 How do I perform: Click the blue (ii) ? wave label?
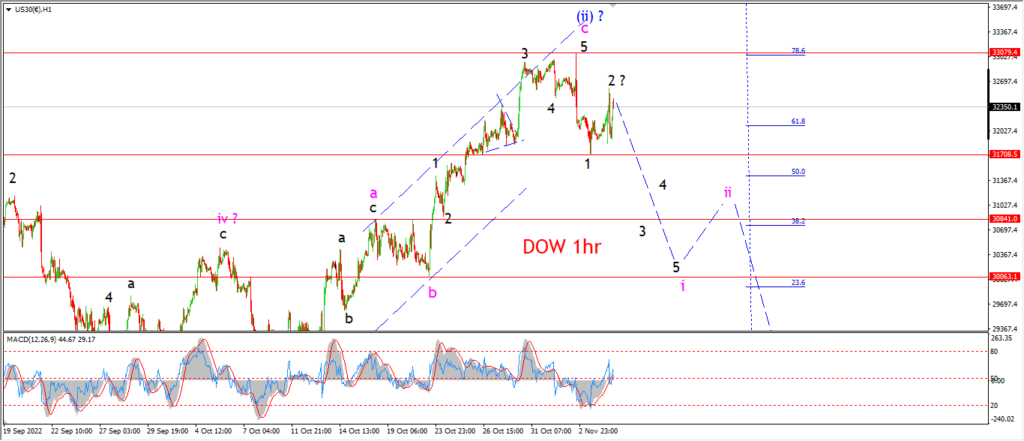pyautogui.click(x=589, y=16)
